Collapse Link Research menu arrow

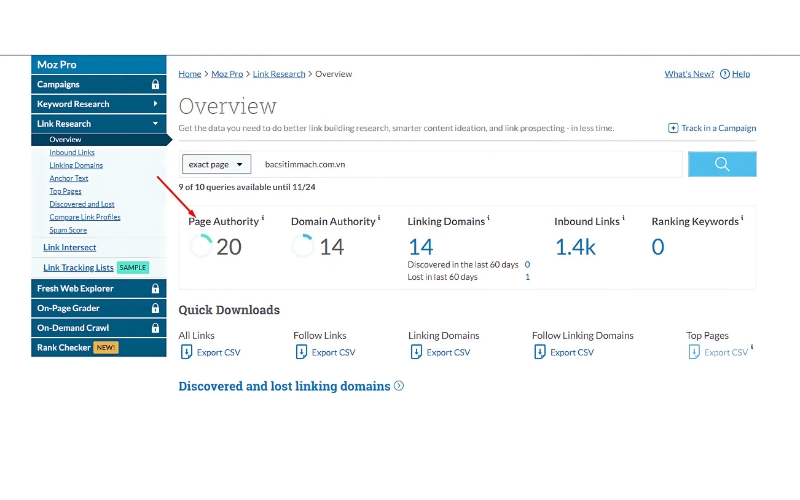click(x=155, y=123)
